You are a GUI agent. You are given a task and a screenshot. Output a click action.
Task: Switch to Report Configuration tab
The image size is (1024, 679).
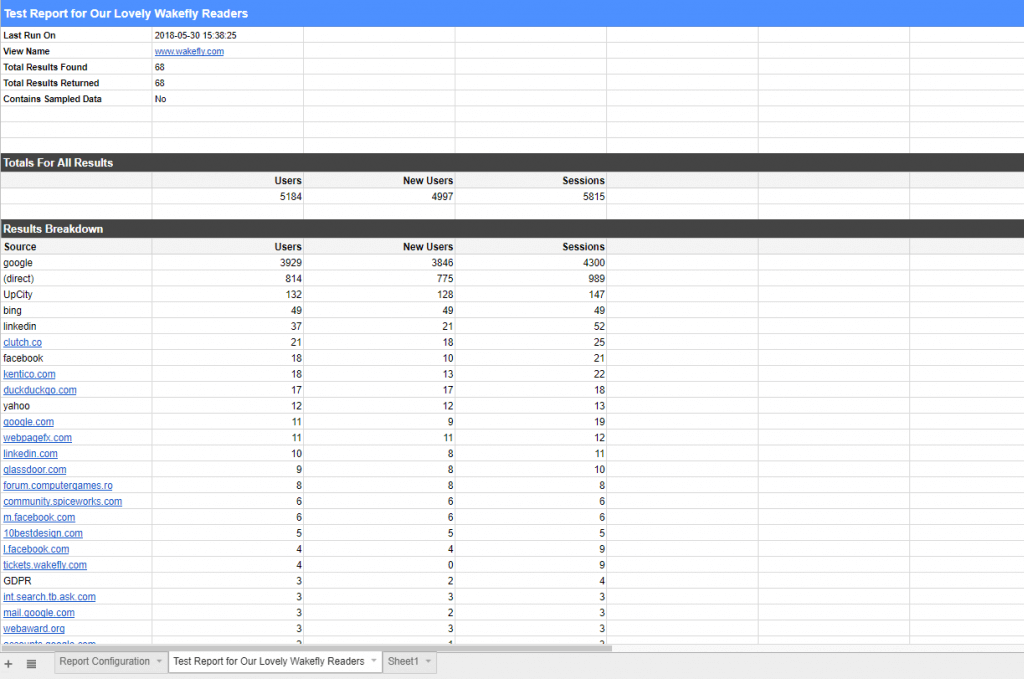(x=104, y=661)
